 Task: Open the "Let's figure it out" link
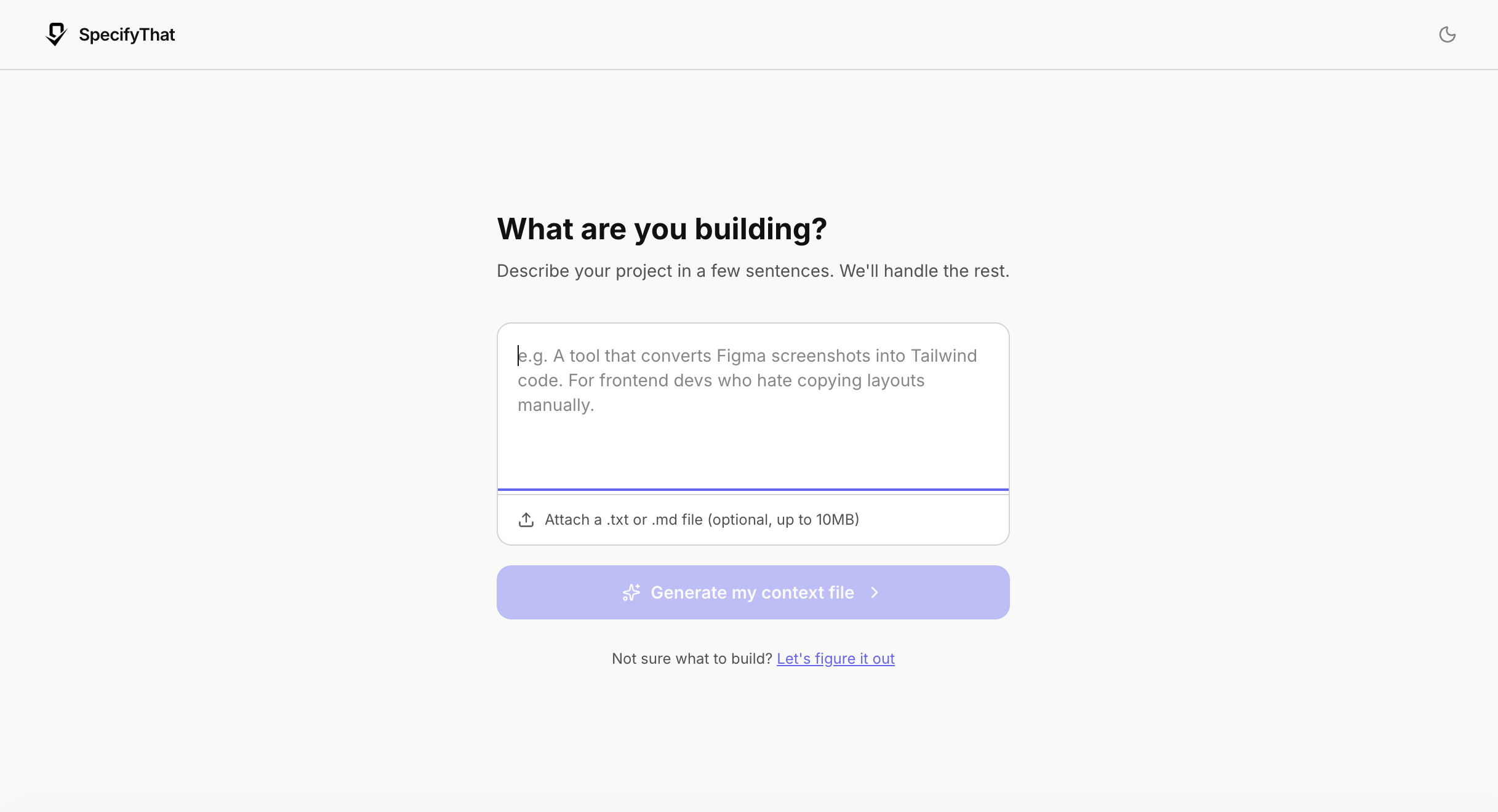tap(835, 659)
